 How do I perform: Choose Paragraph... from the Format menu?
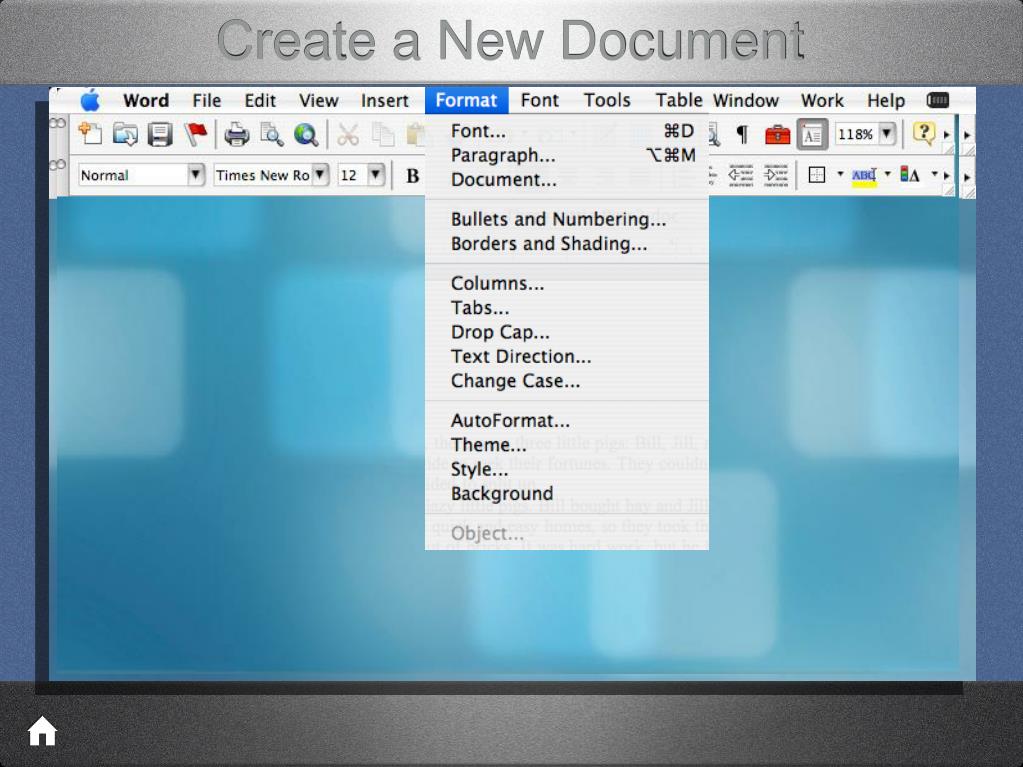coord(567,156)
